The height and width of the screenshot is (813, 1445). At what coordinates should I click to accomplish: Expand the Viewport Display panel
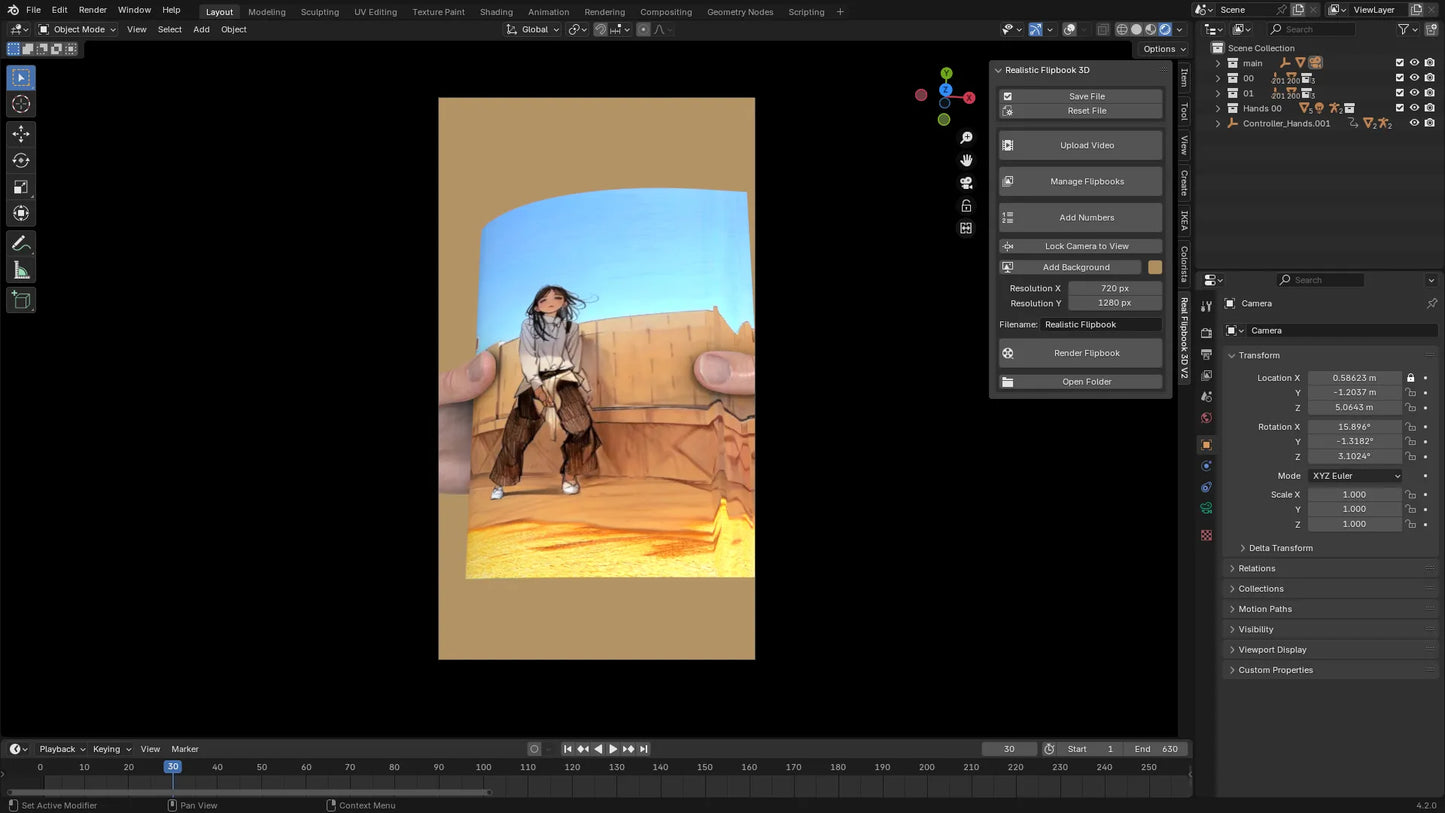pyautogui.click(x=1271, y=650)
